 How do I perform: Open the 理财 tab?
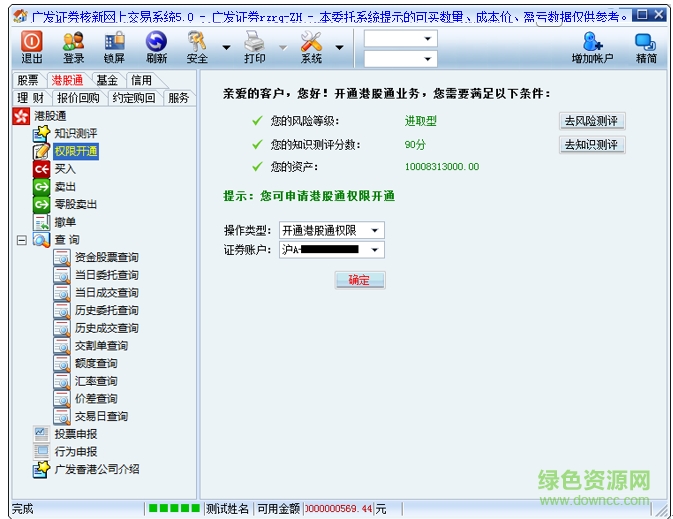click(x=31, y=98)
